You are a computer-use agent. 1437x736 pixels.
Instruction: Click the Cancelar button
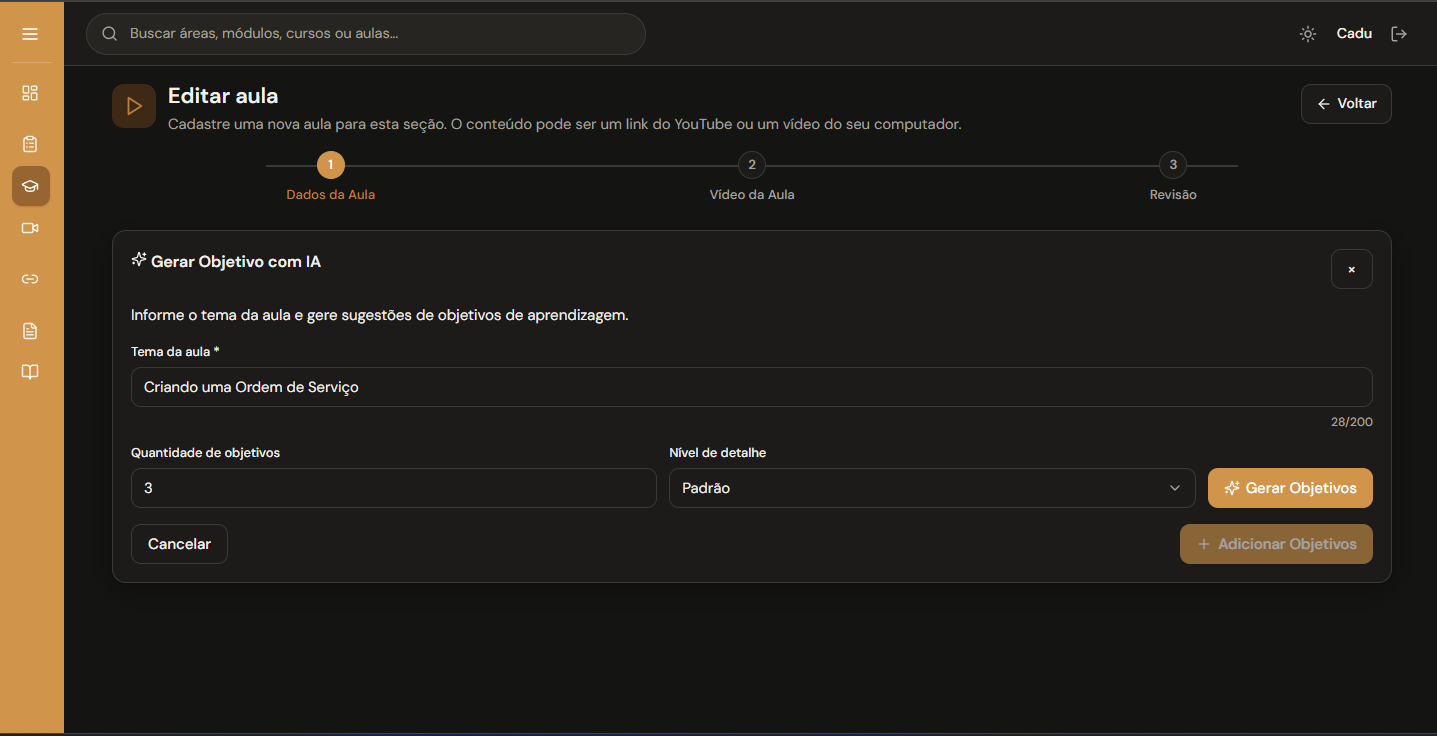[179, 544]
